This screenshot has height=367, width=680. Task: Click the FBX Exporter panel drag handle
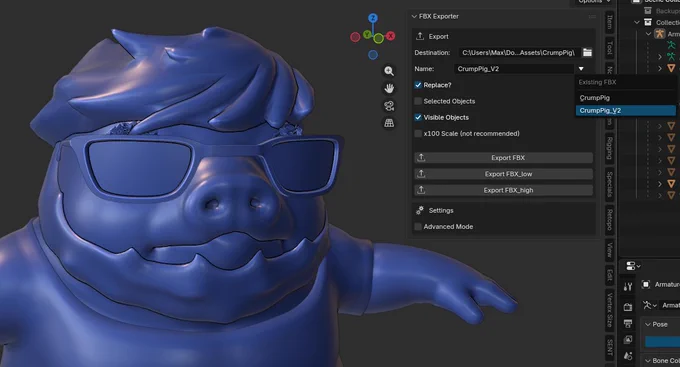click(x=592, y=16)
